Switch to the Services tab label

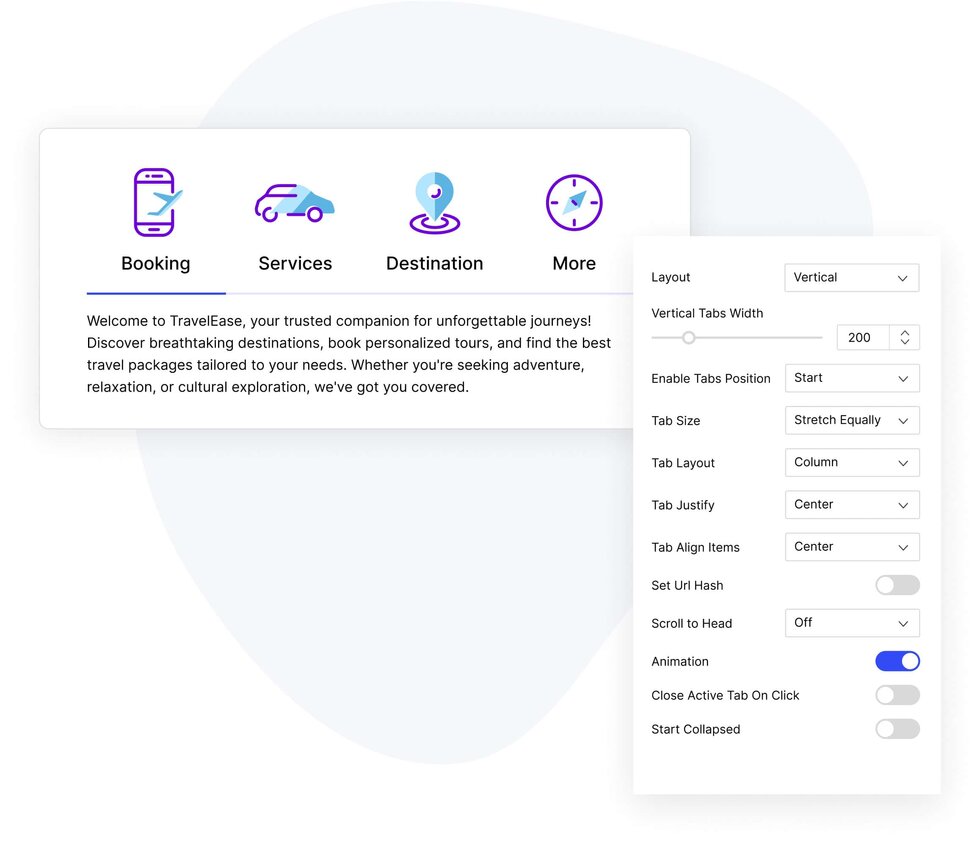[x=295, y=264]
